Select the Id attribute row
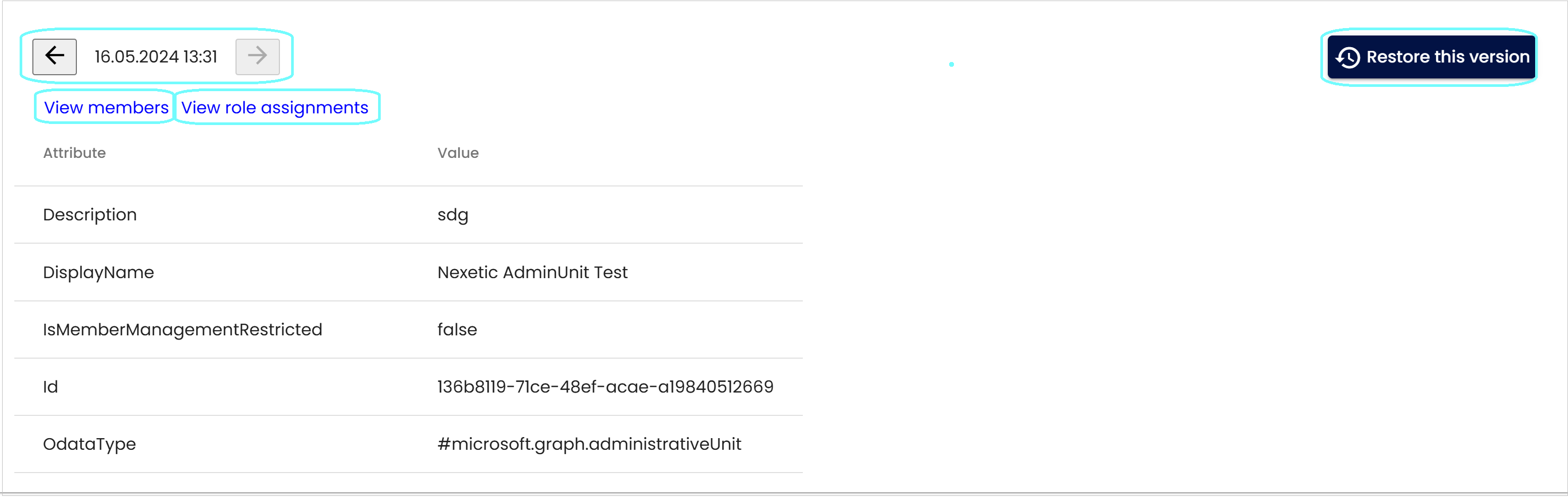The image size is (1568, 498). [408, 387]
